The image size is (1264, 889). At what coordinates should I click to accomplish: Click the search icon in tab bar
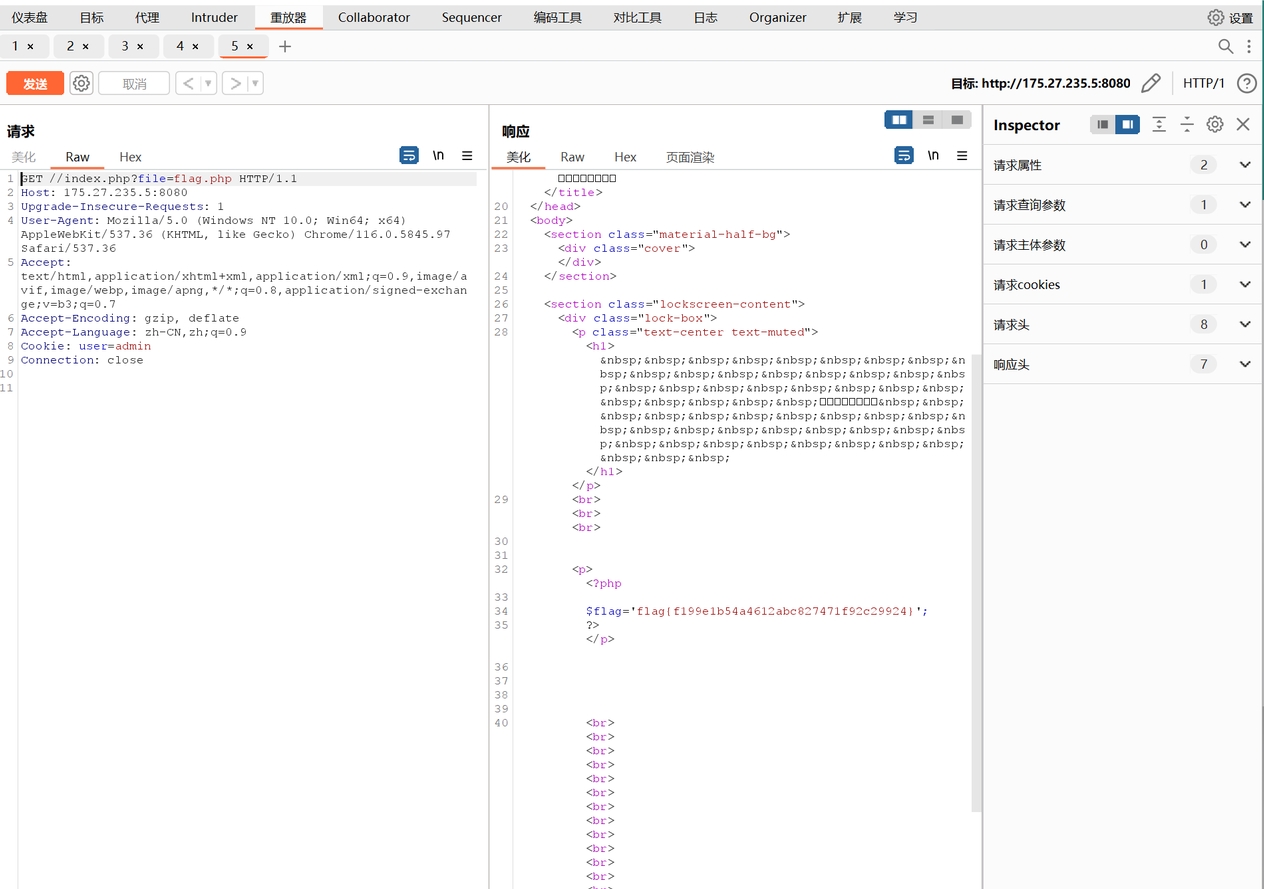pyautogui.click(x=1225, y=46)
